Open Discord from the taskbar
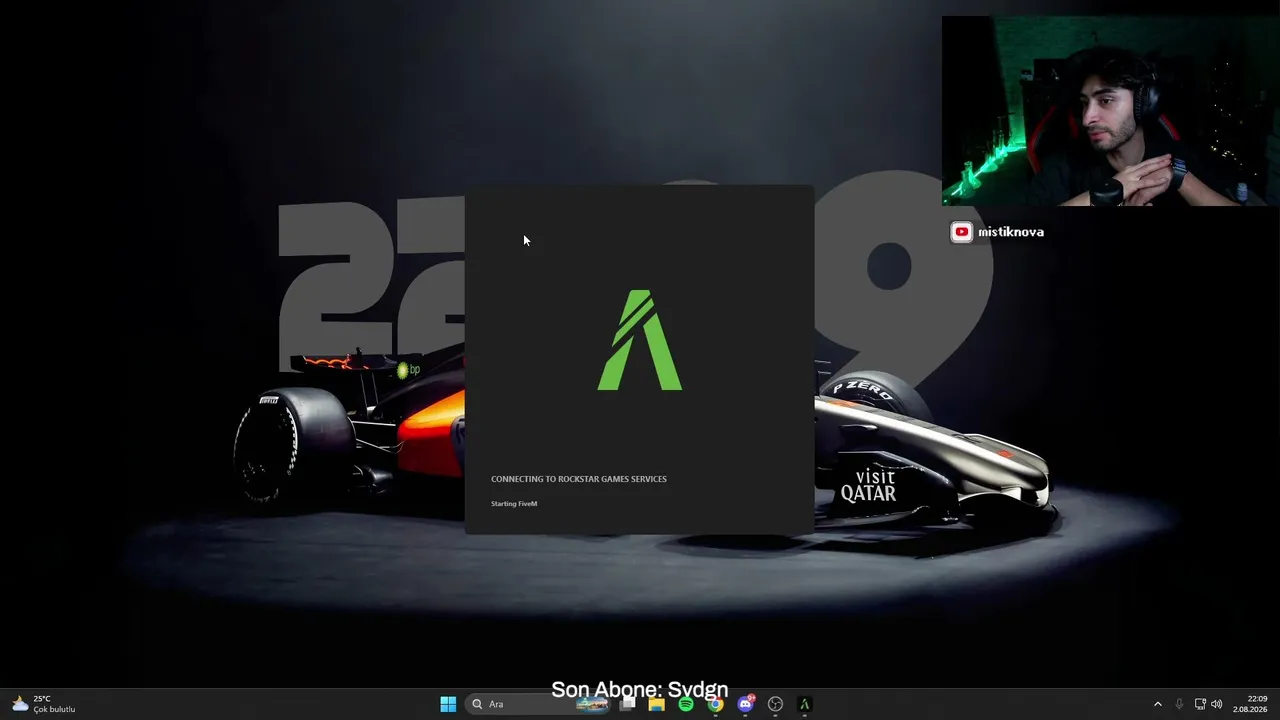1280x720 pixels. (745, 704)
